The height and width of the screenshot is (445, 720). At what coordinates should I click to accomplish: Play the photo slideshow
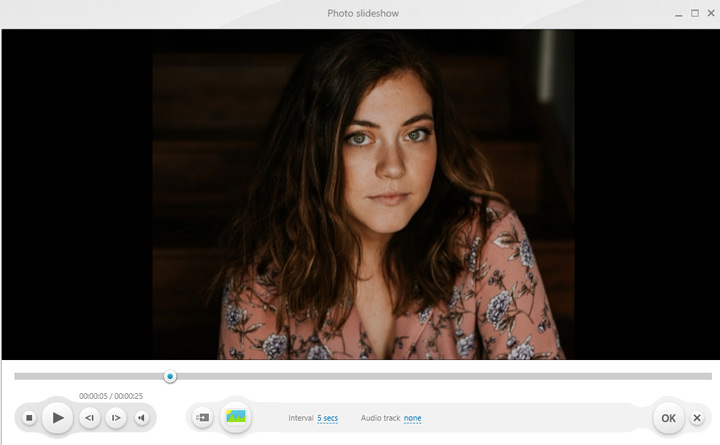tap(57, 418)
